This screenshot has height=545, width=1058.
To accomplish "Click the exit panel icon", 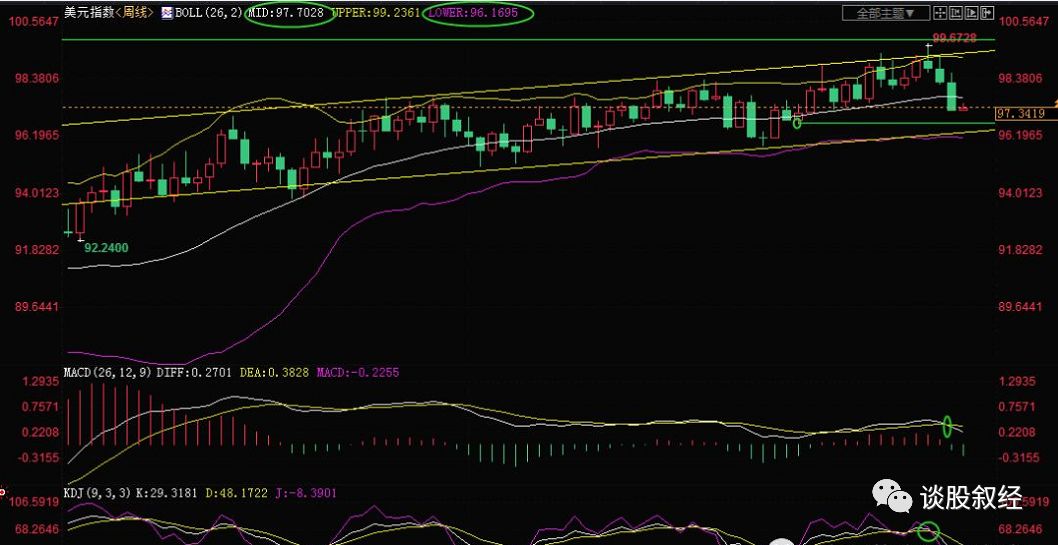I will click(x=988, y=13).
